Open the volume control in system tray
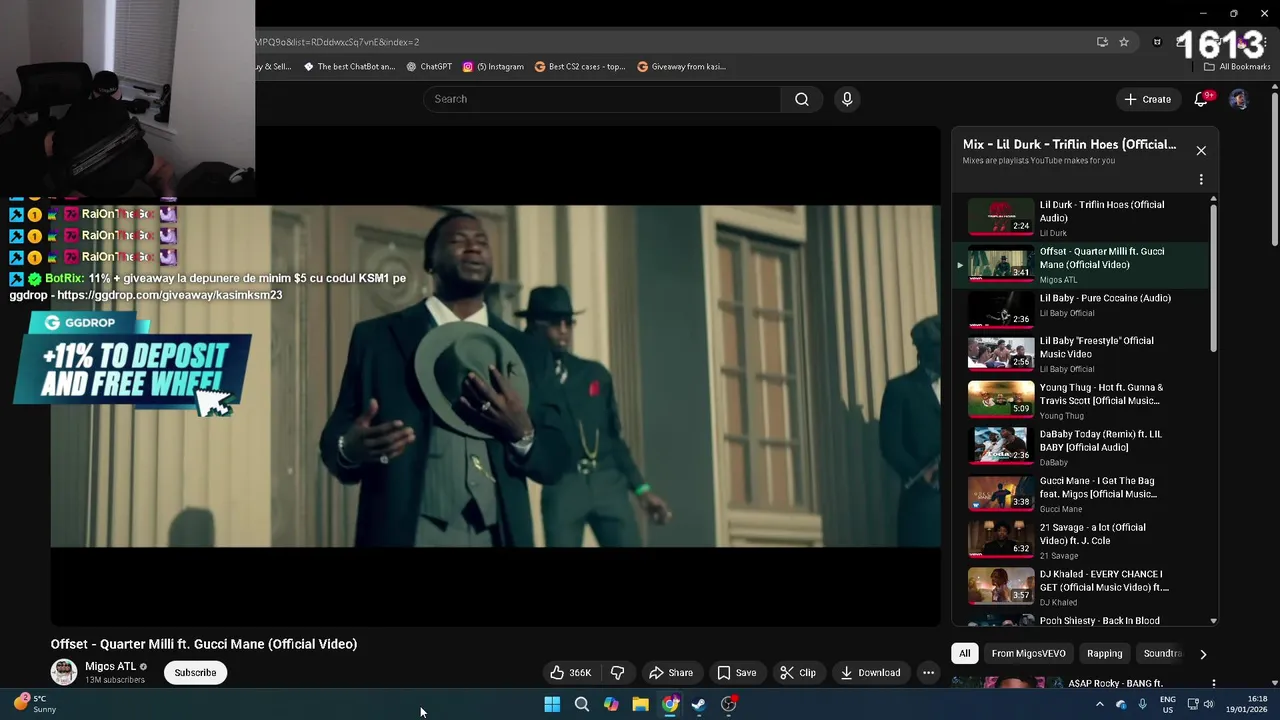1280x720 pixels. tap(1209, 704)
